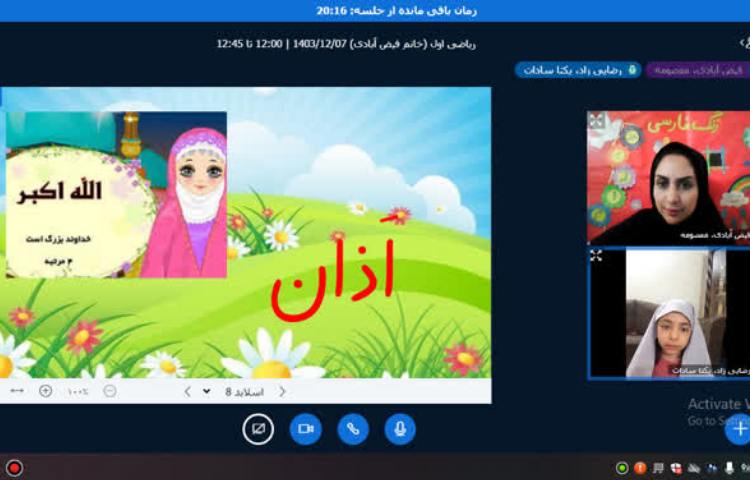Viewport: 750px width, 480px height.
Task: Expand the student's webcam to fullscreen
Action: coord(597,256)
